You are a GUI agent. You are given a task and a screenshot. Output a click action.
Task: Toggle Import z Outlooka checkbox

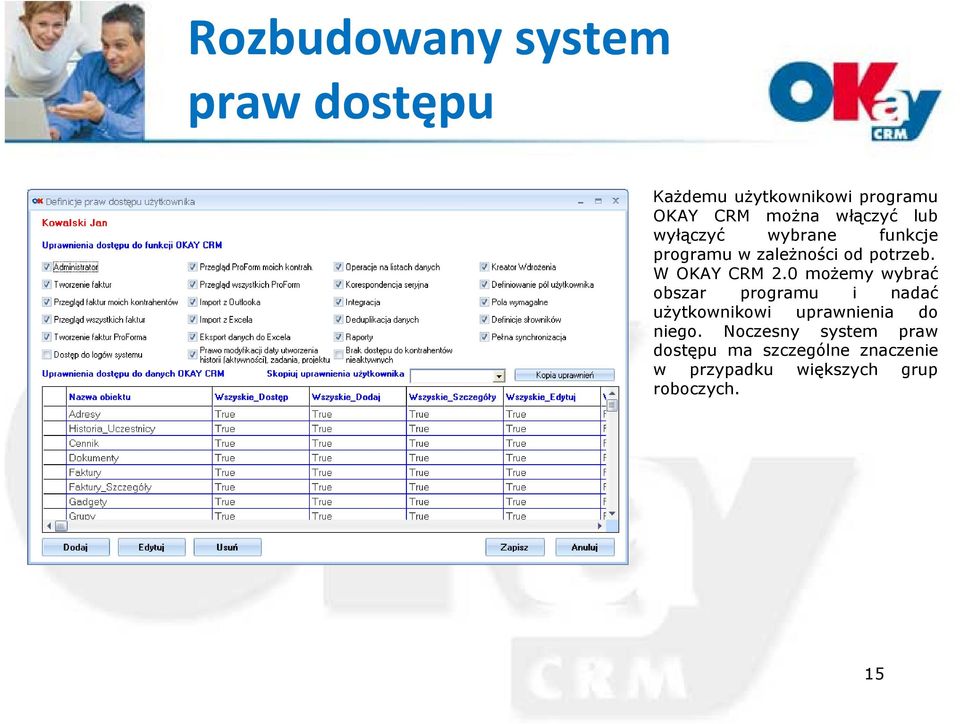point(192,302)
